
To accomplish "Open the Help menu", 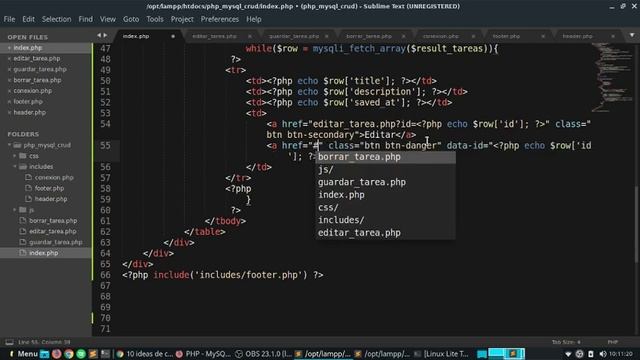I will pyautogui.click(x=253, y=19).
